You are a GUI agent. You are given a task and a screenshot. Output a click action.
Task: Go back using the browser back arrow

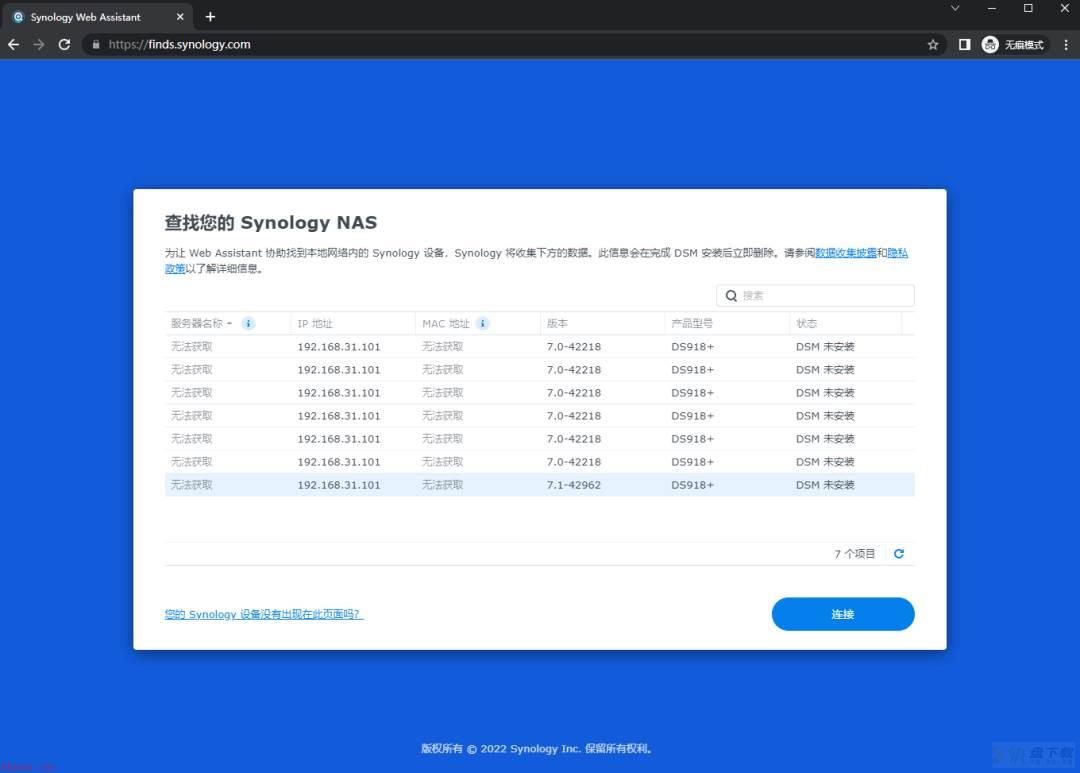pyautogui.click(x=14, y=45)
